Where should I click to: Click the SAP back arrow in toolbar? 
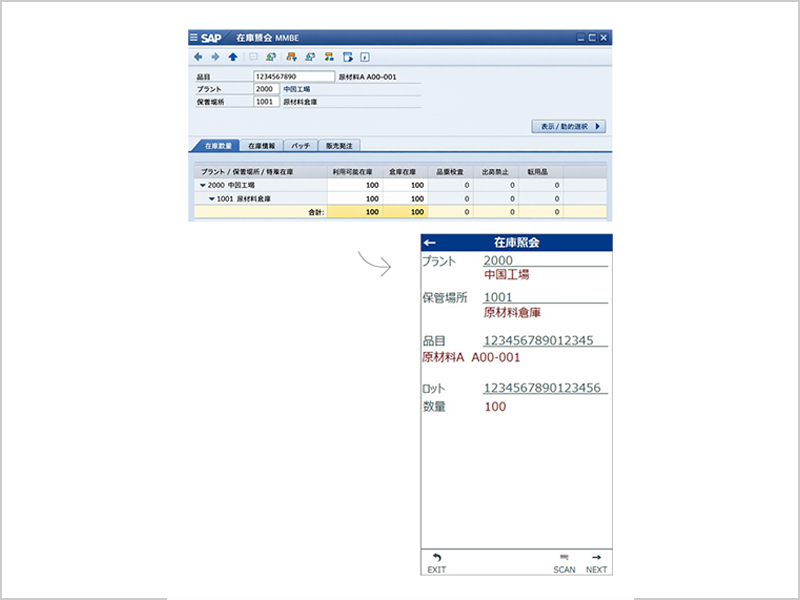tap(198, 57)
